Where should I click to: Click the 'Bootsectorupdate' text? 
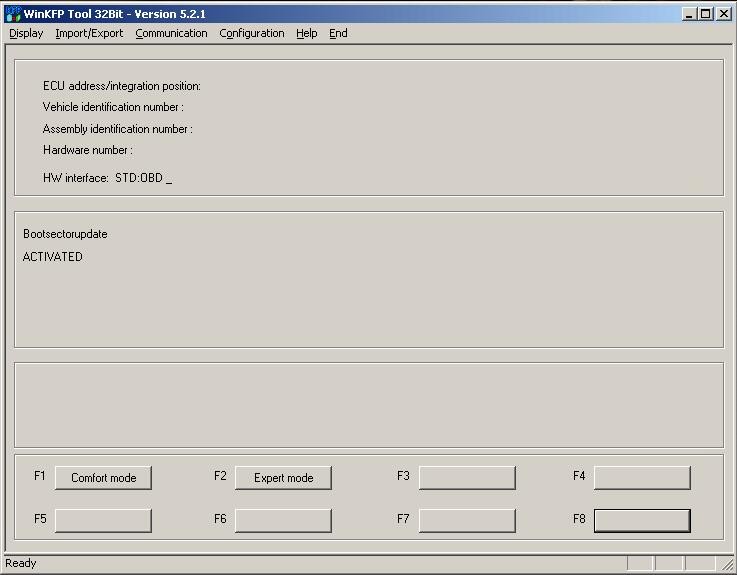tap(65, 234)
